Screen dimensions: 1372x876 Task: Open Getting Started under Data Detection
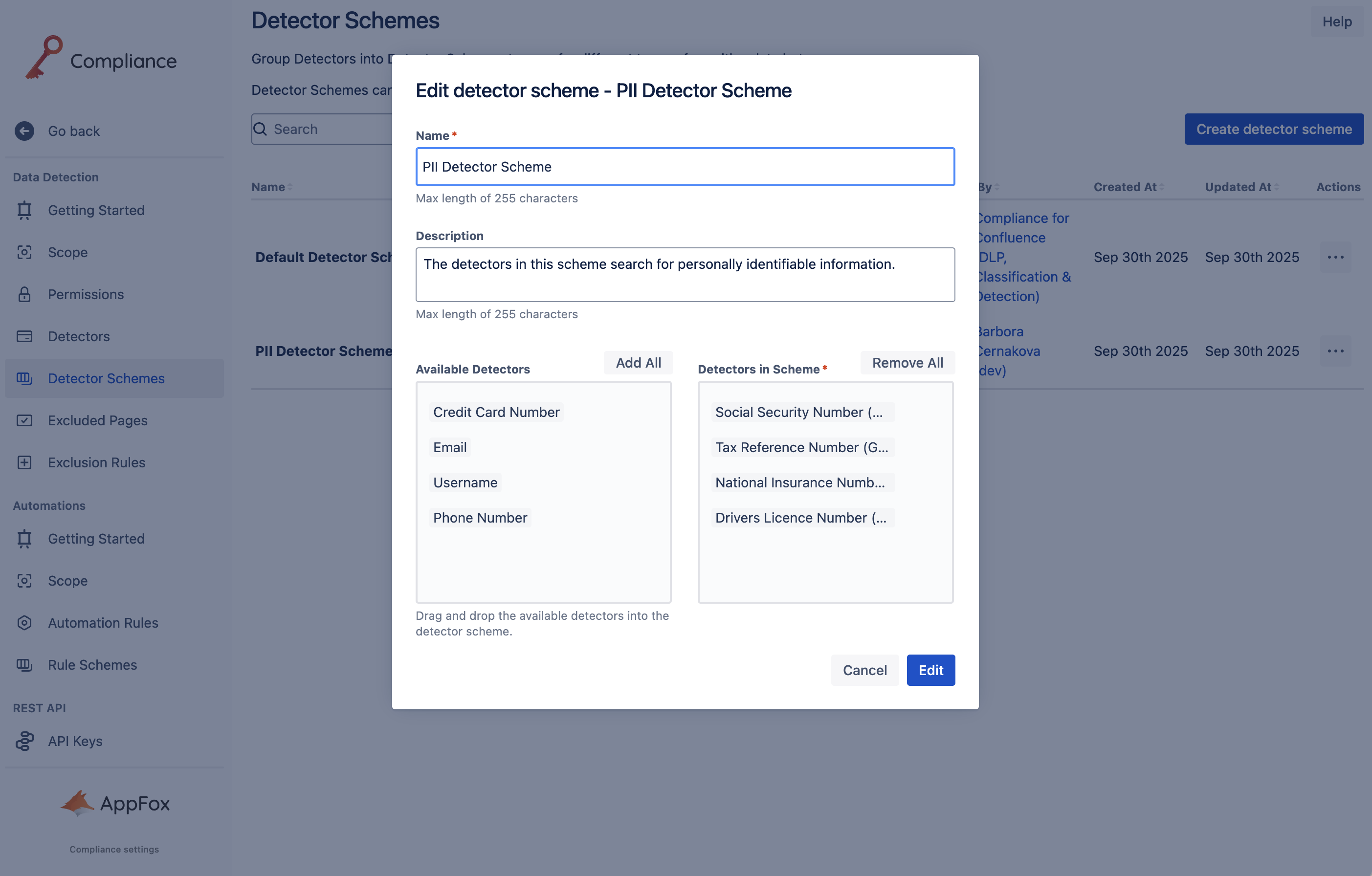96,210
